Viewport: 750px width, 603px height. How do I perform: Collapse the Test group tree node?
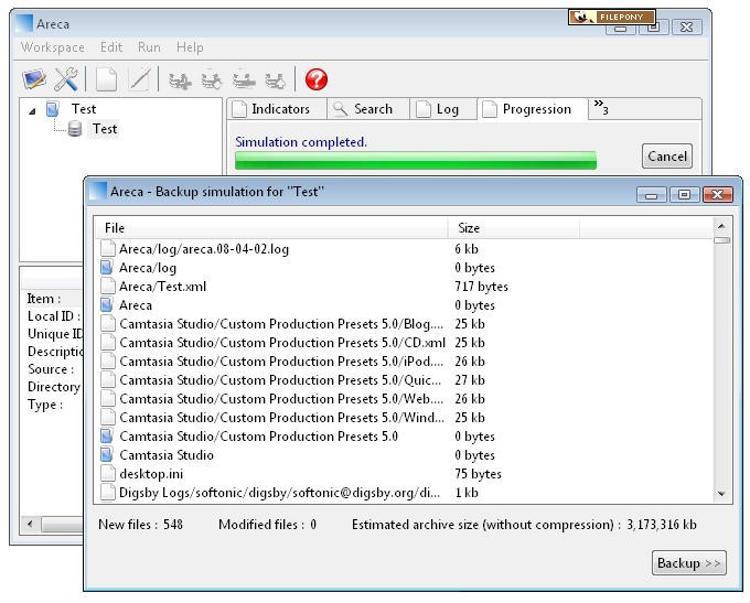32,111
